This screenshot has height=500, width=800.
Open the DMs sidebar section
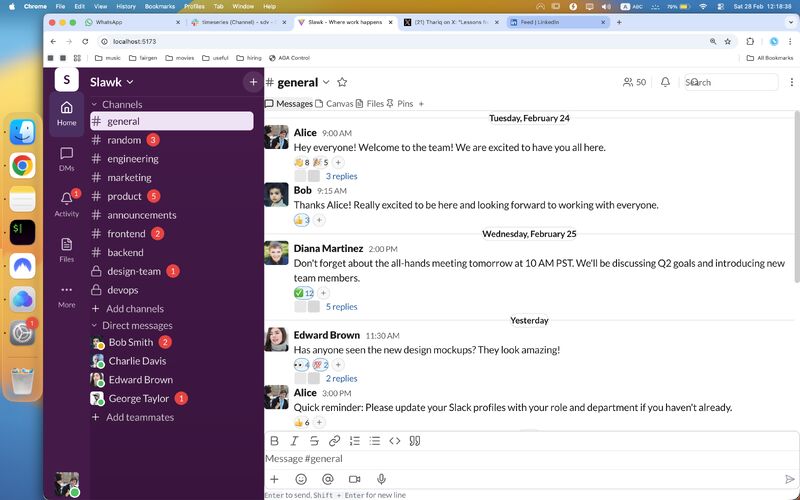[x=66, y=159]
